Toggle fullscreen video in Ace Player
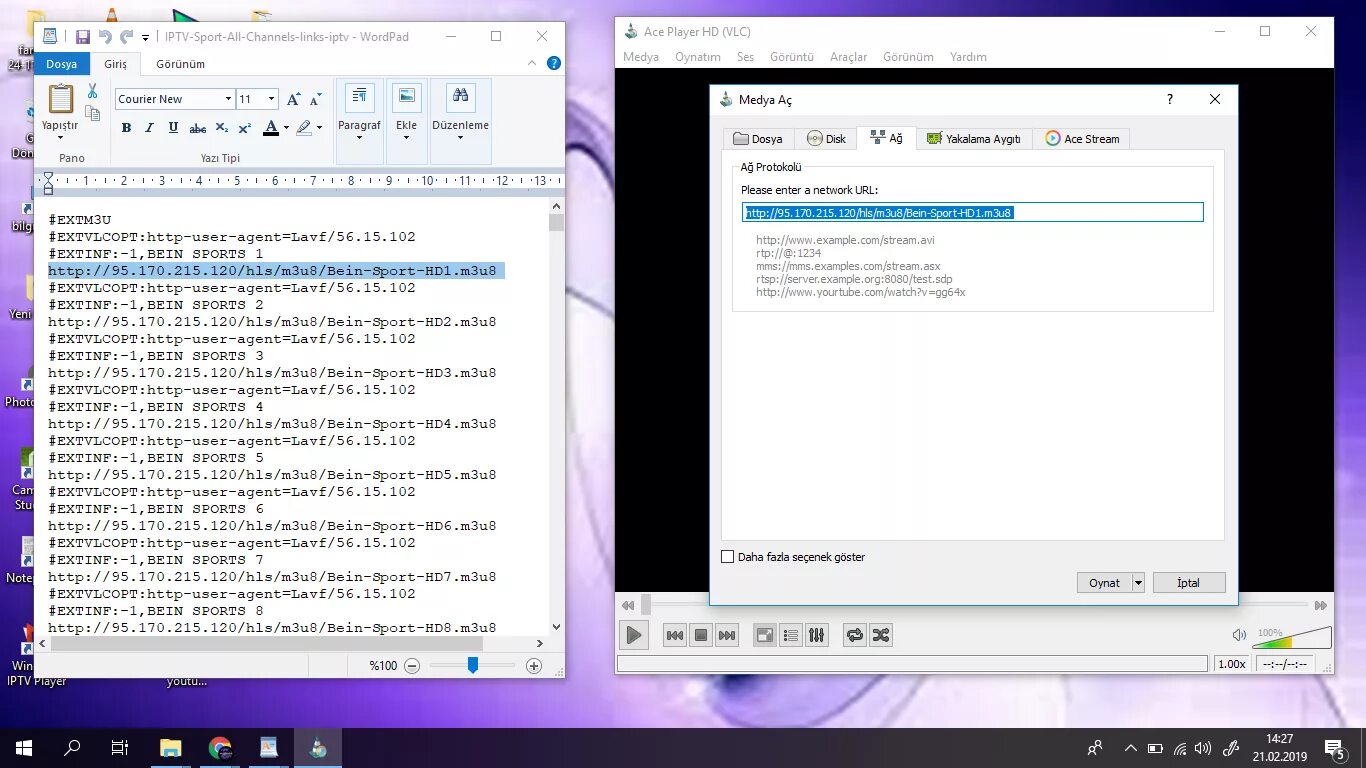The height and width of the screenshot is (768, 1366). [765, 635]
